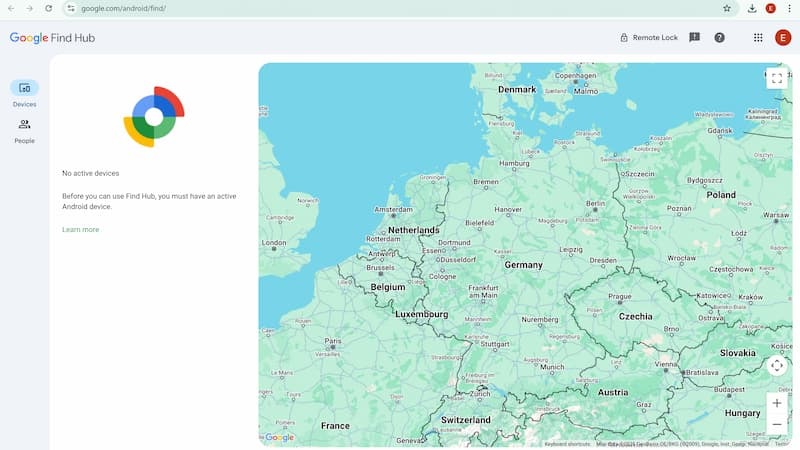Open the Chrome three-dot menu
Image resolution: width=800 pixels, height=450 pixels.
(x=789, y=8)
